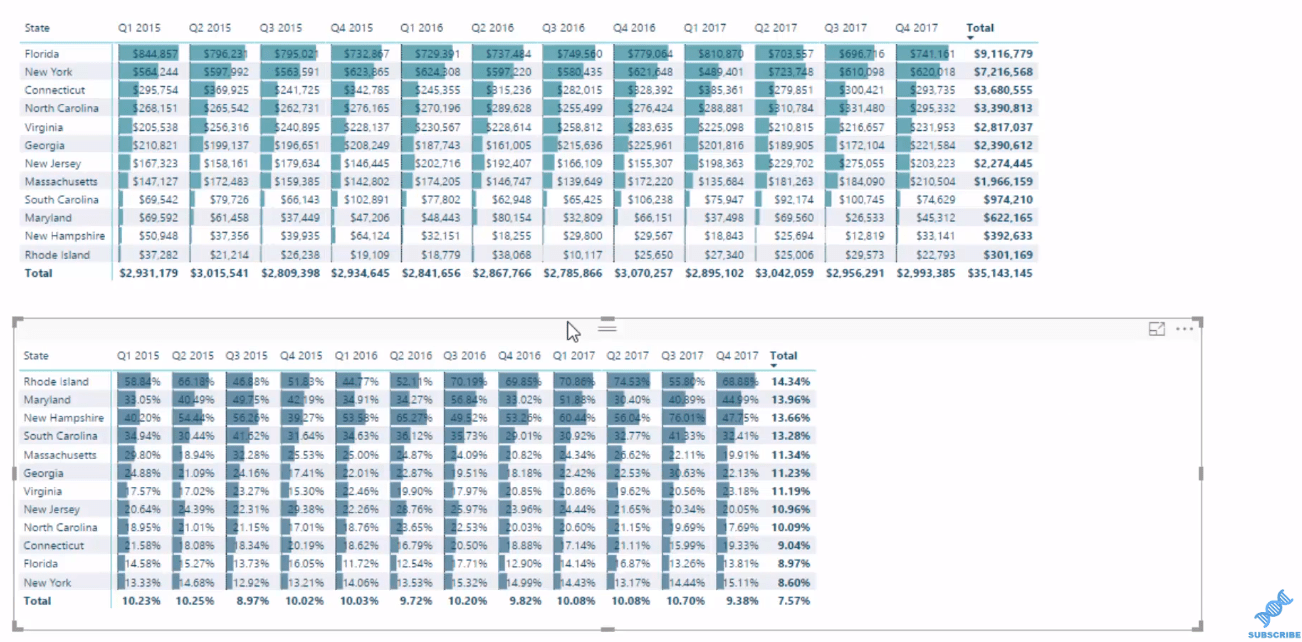The width and height of the screenshot is (1302, 642).
Task: Click the $35,143,145 grand total cell
Action: tap(998, 272)
